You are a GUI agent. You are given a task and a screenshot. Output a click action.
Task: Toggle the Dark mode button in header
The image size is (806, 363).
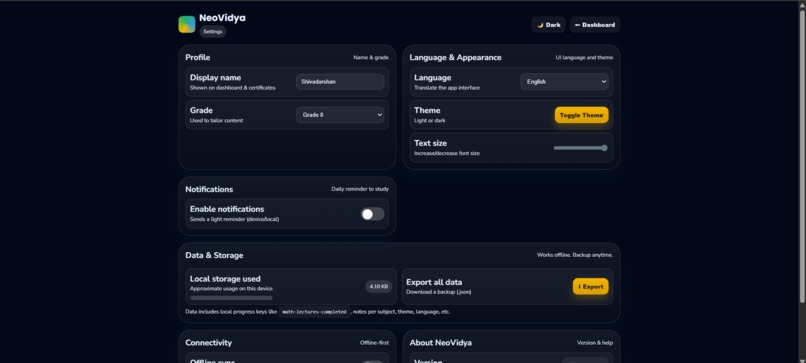pos(548,25)
